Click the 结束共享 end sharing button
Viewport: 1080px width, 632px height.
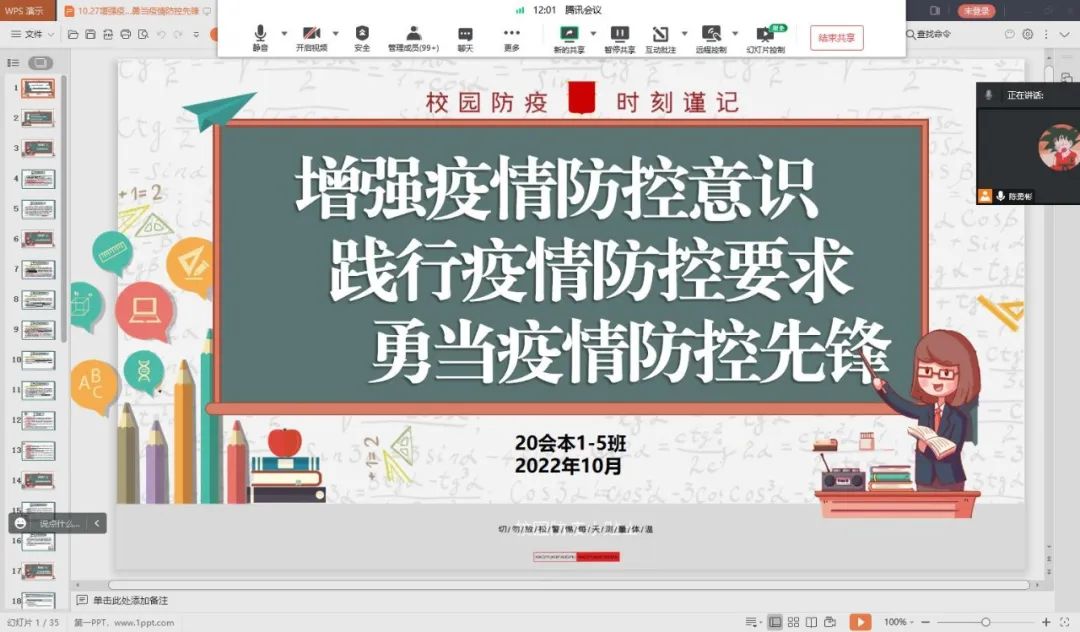pyautogui.click(x=836, y=38)
